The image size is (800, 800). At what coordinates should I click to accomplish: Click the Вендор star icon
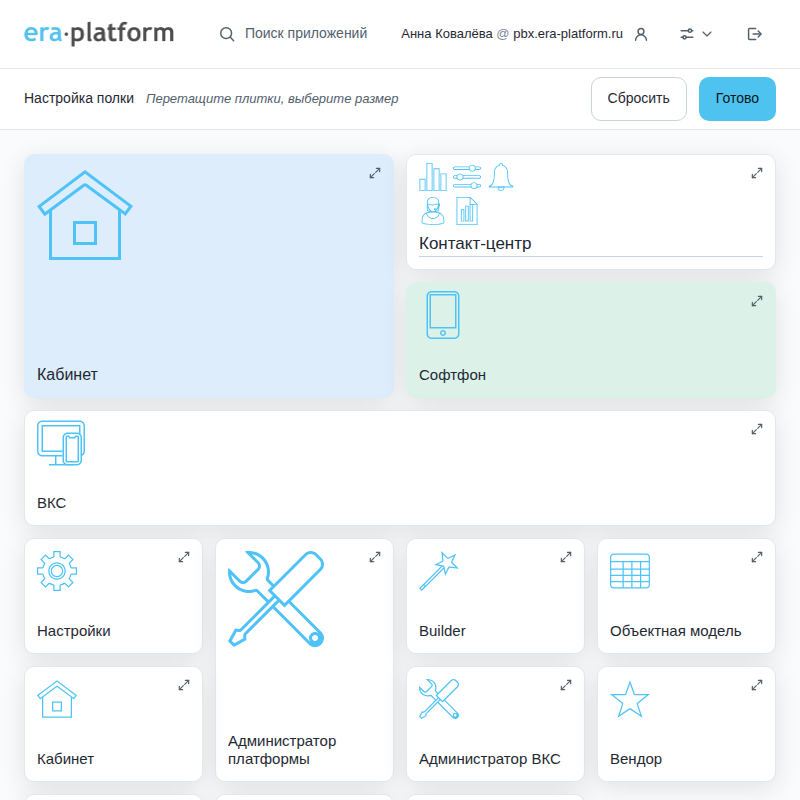coord(630,699)
